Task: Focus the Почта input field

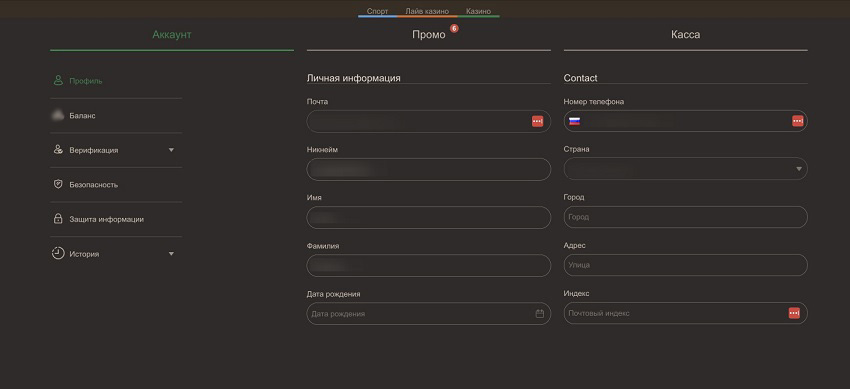Action: (x=429, y=121)
